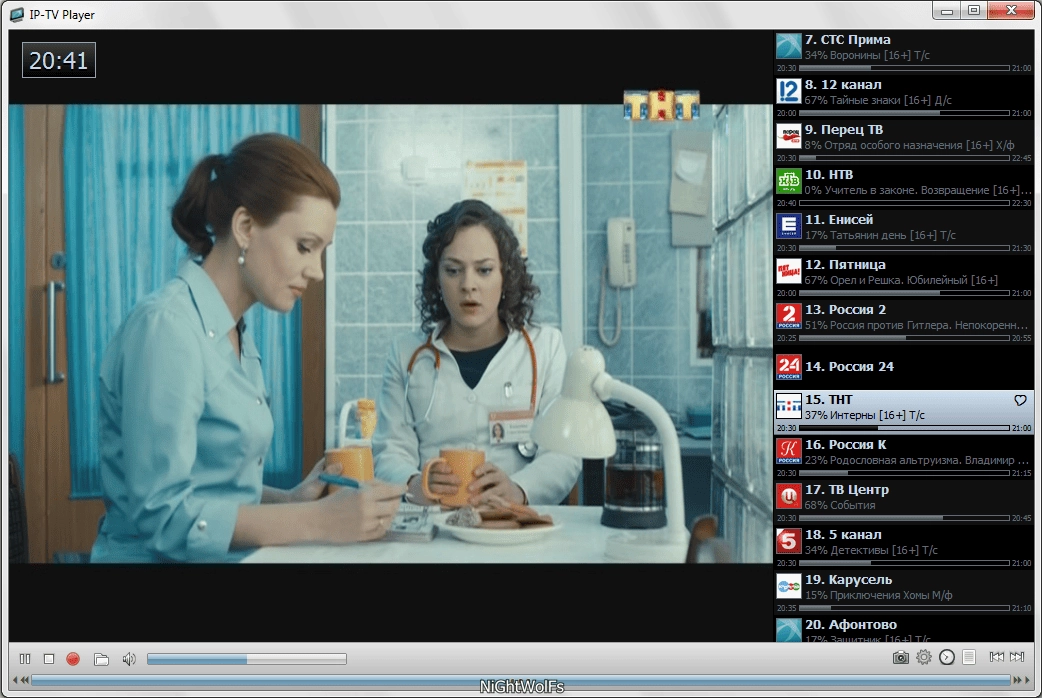Take a screenshot with the camera icon
Image resolution: width=1042 pixels, height=698 pixels.
pos(900,657)
